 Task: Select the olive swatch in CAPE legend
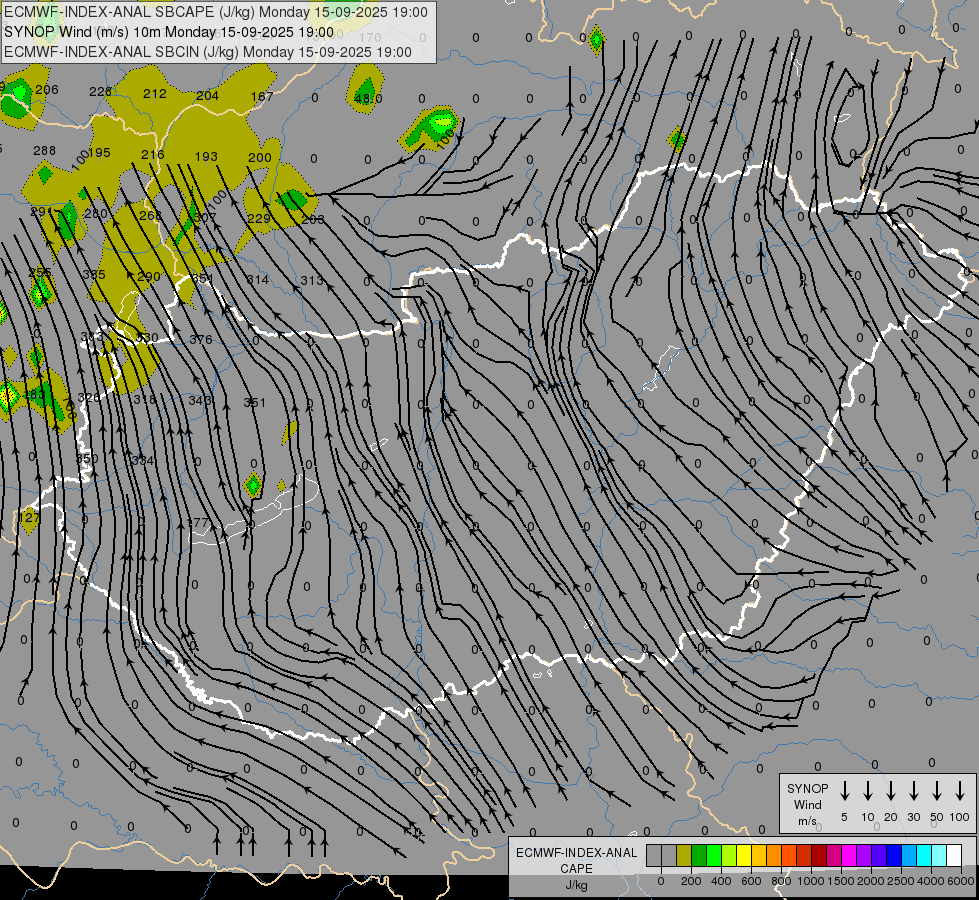click(x=684, y=856)
